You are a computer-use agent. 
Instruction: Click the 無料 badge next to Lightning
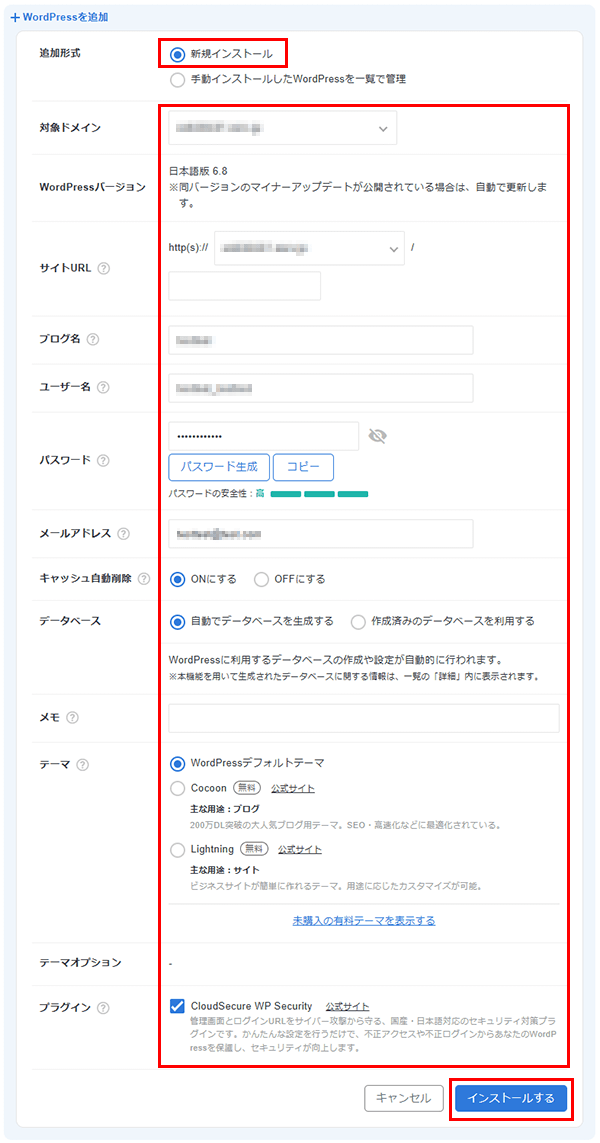click(x=254, y=849)
